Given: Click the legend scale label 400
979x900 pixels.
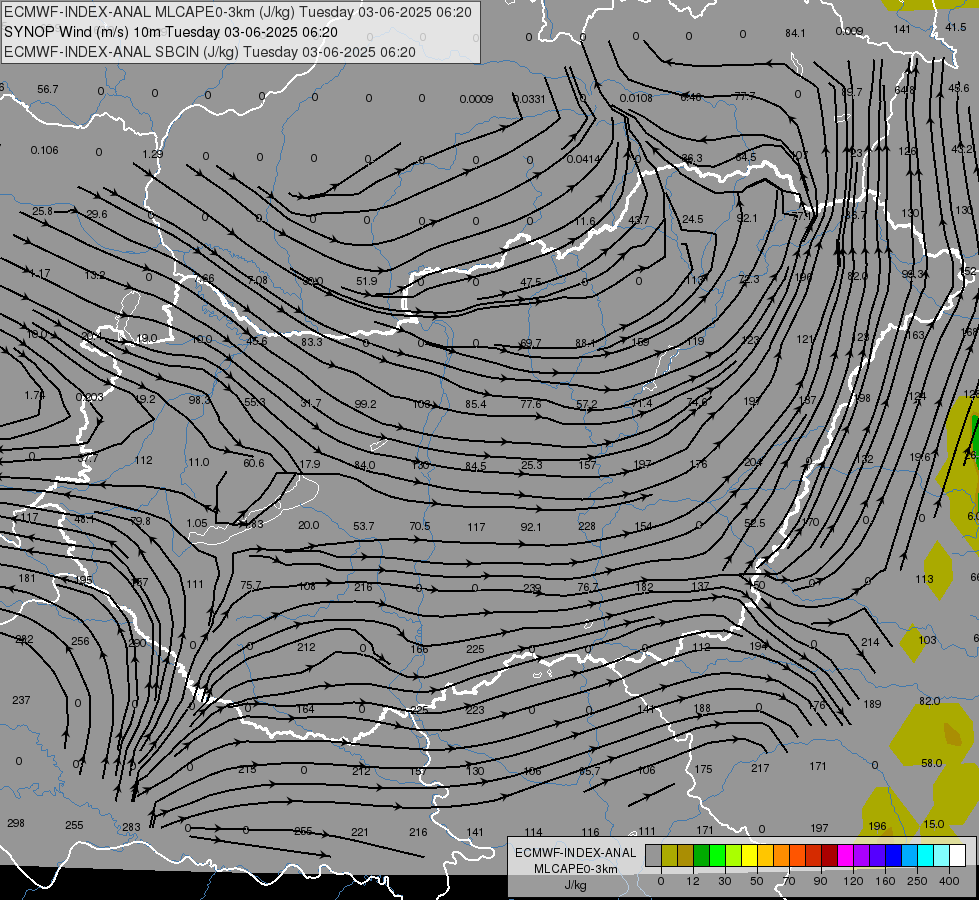Looking at the screenshot, I should point(949,881).
